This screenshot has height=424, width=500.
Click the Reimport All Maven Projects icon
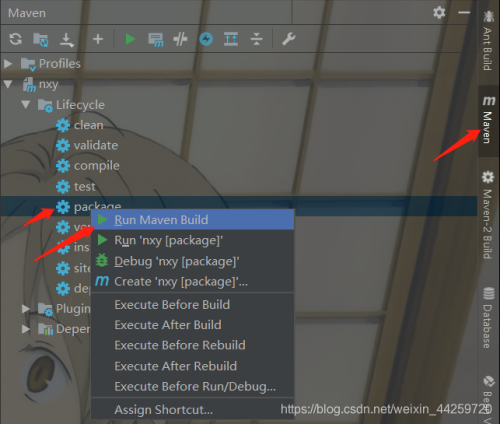coord(16,39)
